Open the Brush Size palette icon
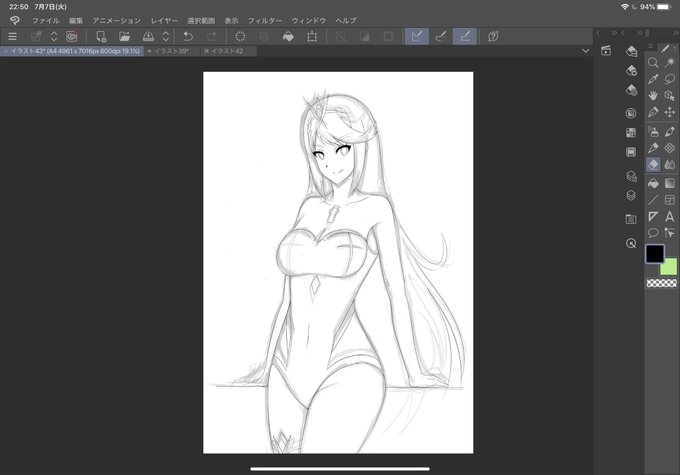 pos(631,90)
